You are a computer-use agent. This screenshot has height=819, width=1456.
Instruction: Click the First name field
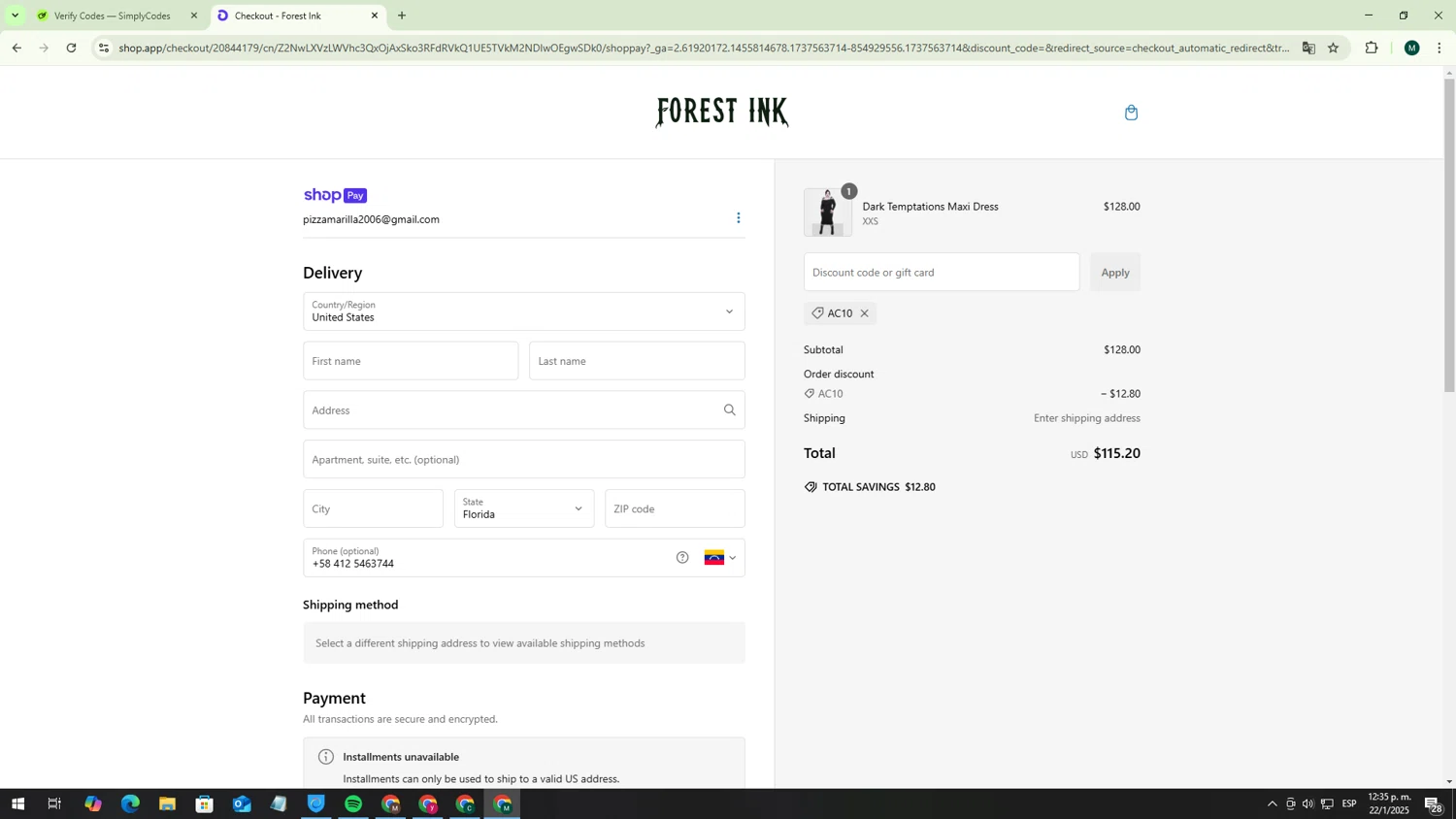coord(411,361)
